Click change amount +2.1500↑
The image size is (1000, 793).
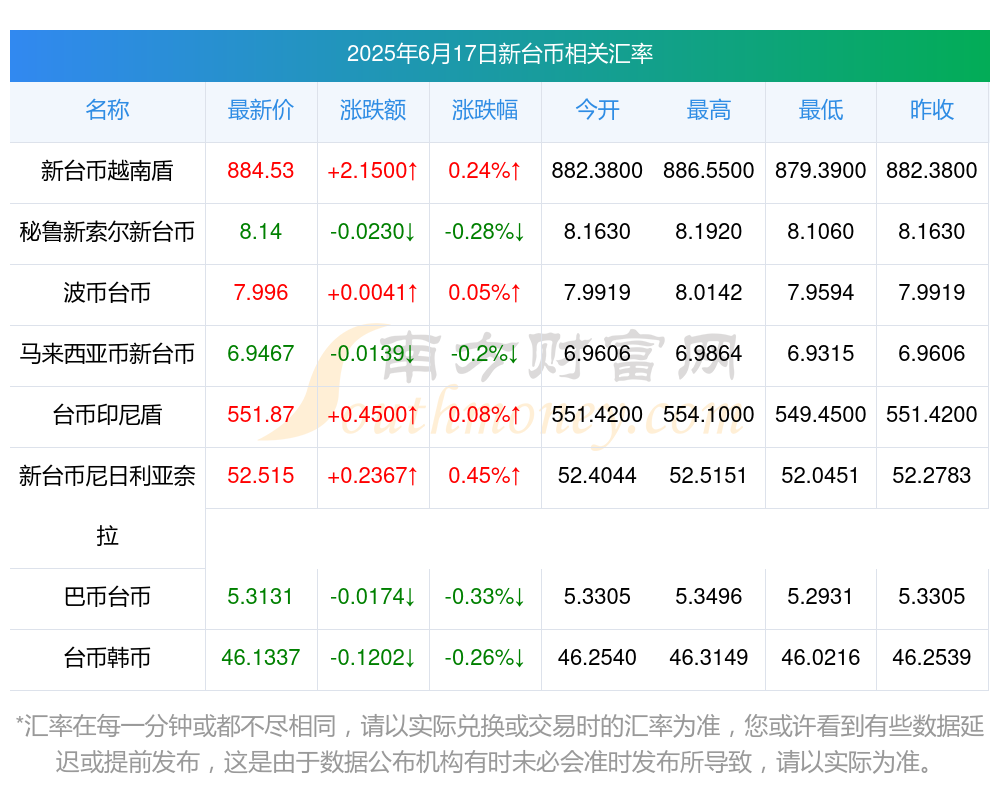373,171
